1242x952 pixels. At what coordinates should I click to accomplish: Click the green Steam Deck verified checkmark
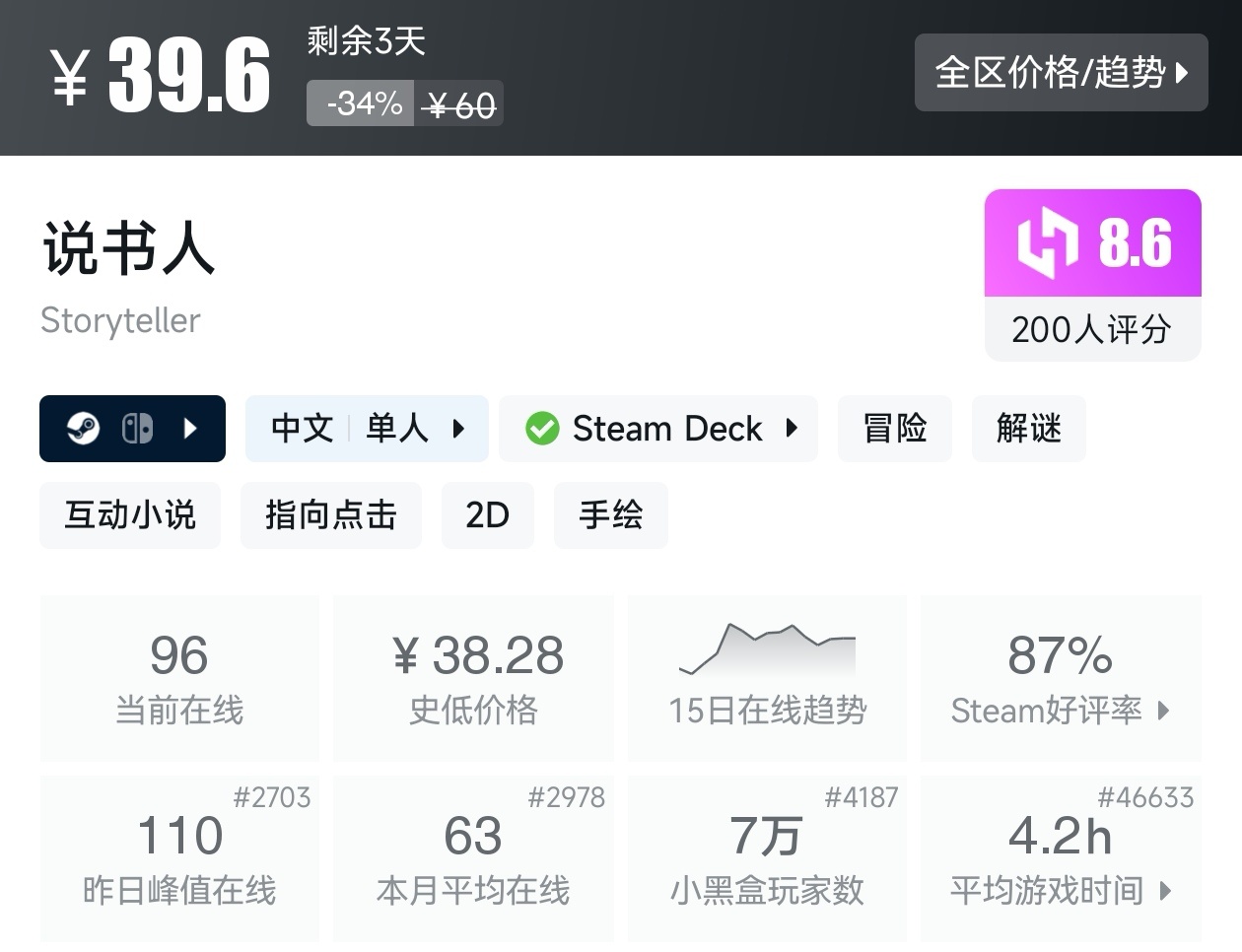point(540,428)
